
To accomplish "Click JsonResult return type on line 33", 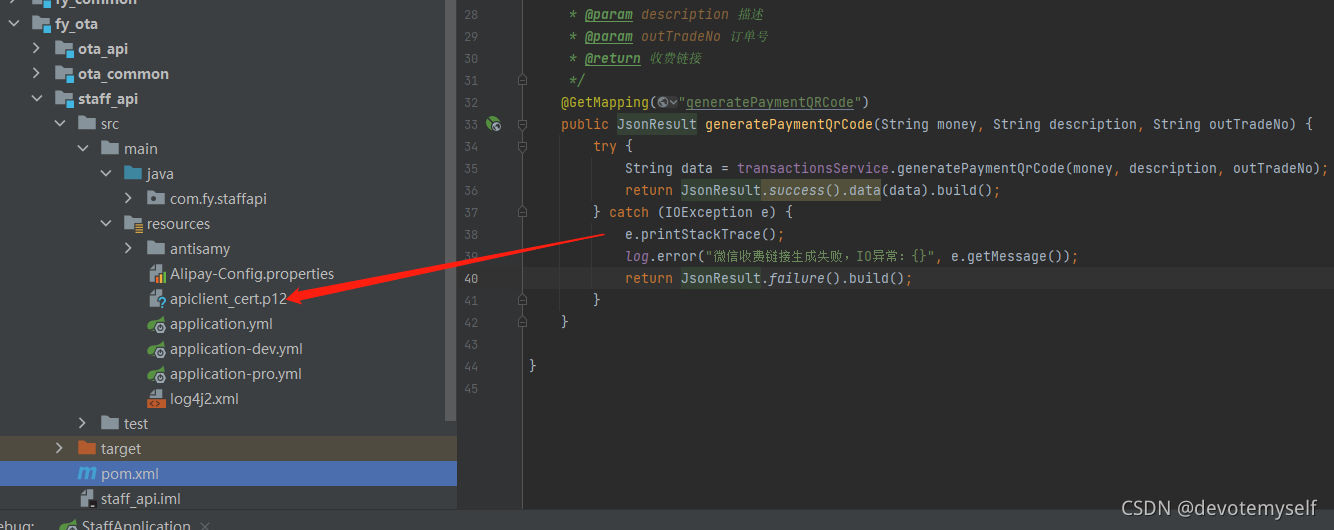I will (657, 124).
